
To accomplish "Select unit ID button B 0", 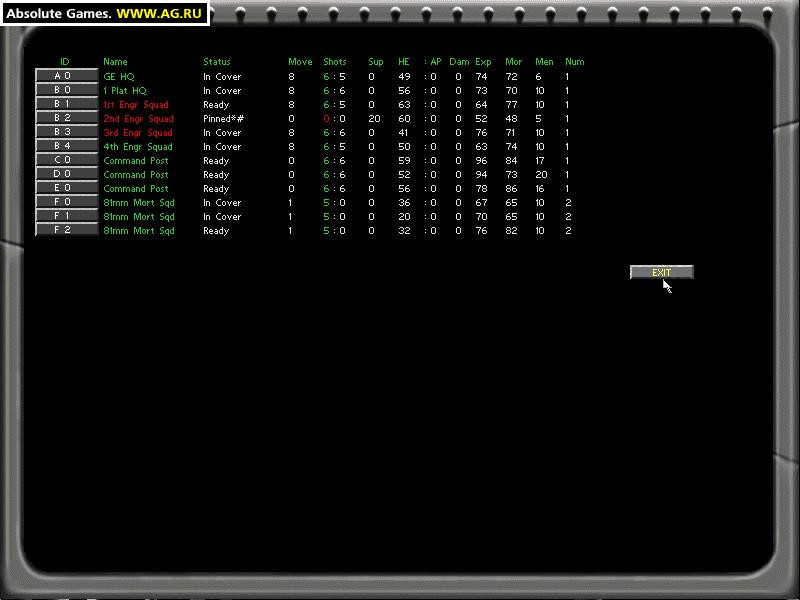I will 66,90.
